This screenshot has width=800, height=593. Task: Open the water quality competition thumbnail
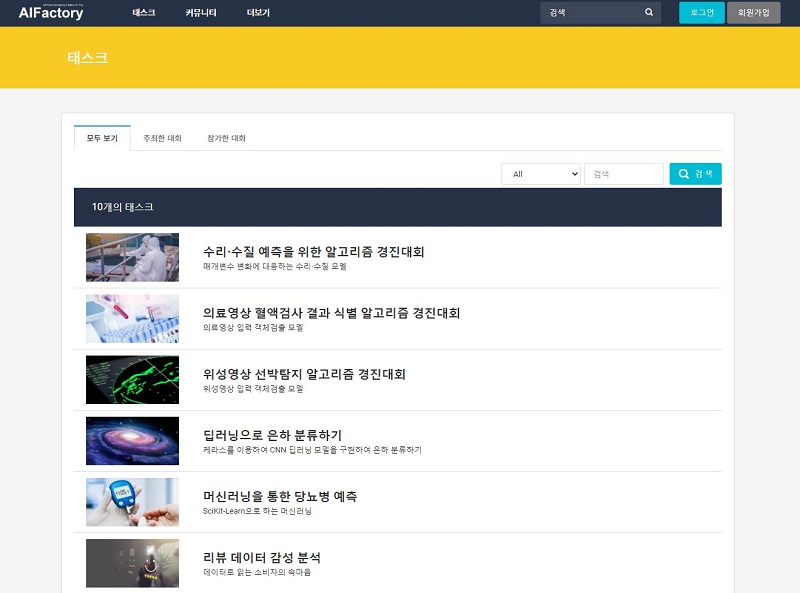[x=132, y=257]
